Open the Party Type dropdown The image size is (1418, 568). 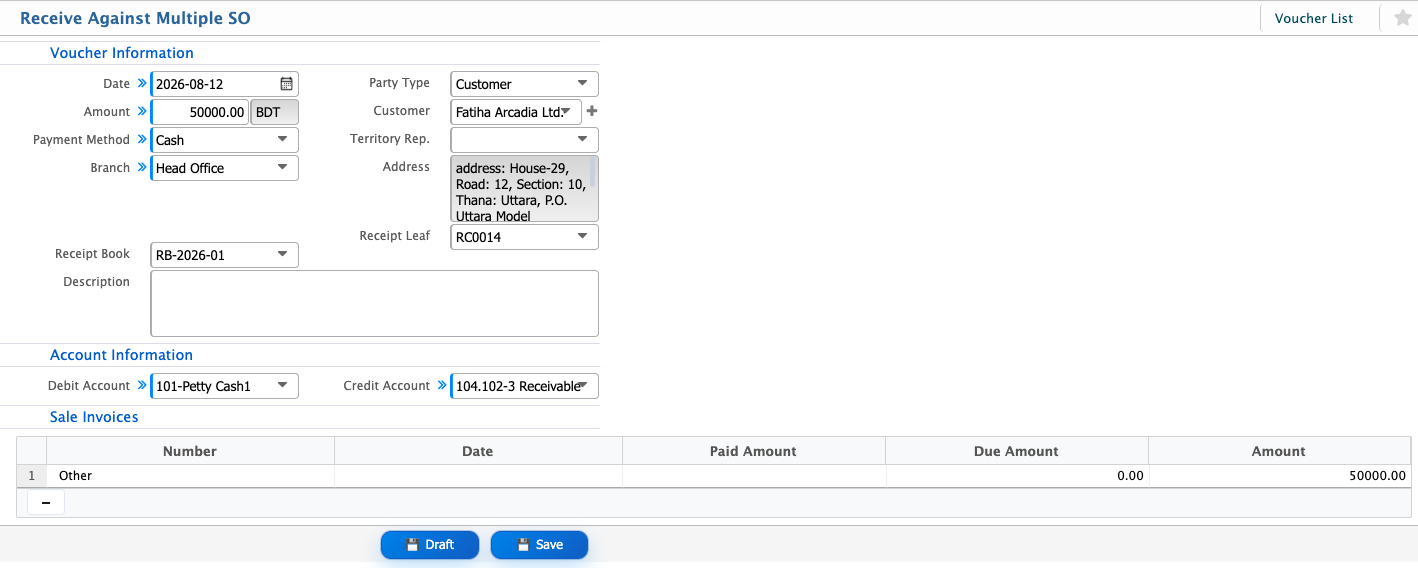[525, 84]
